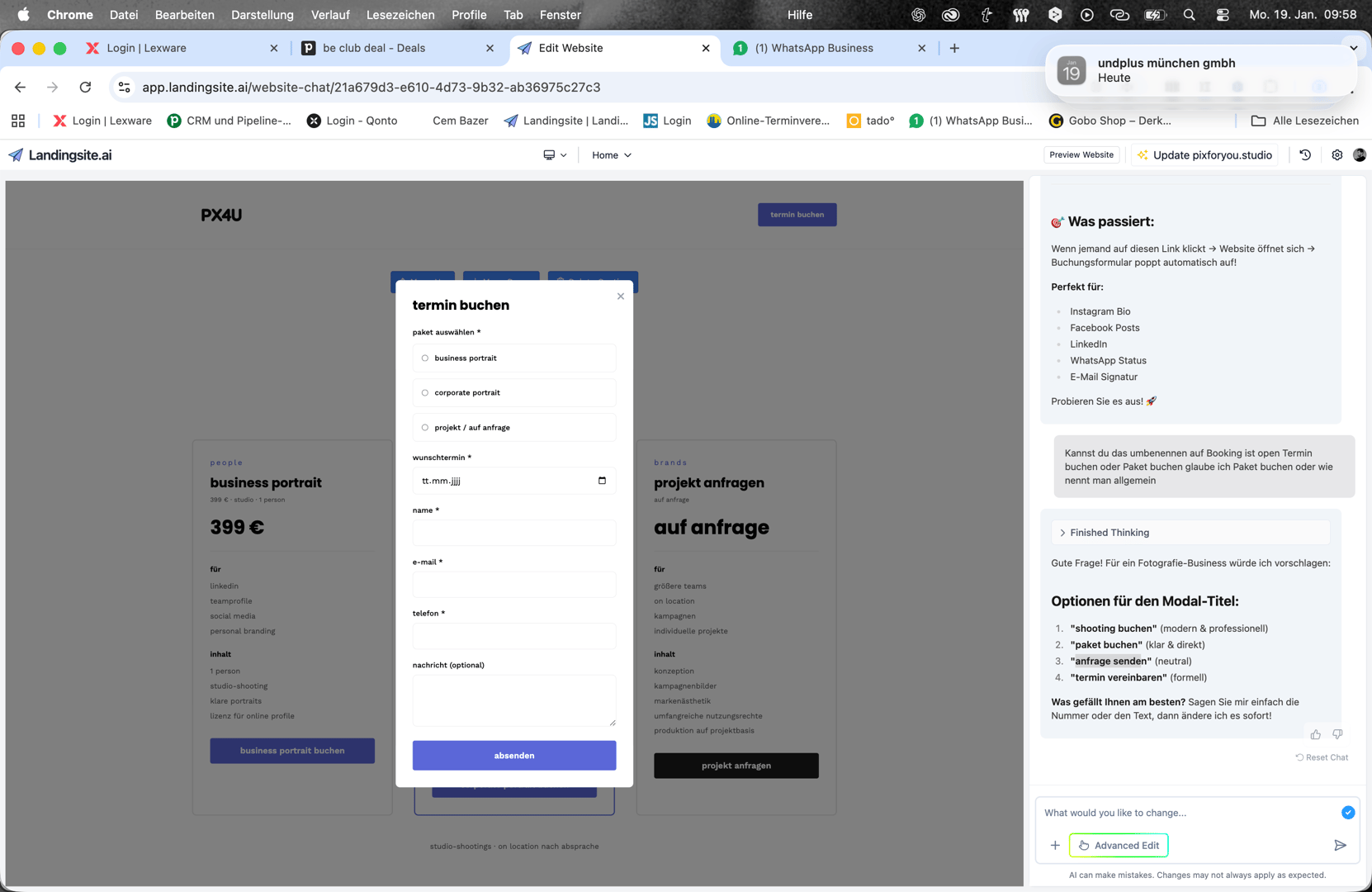
Task: Open a new Chrome tab with the plus
Action: click(x=954, y=48)
